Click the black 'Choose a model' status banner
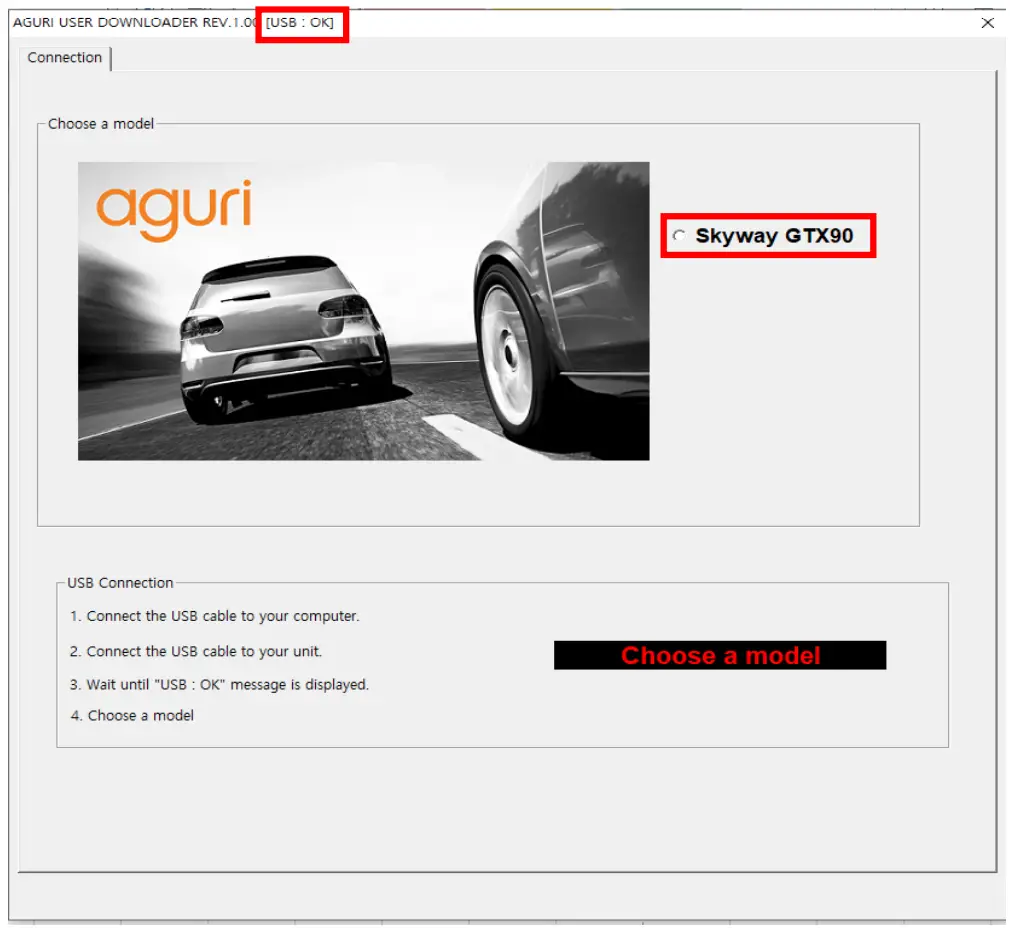 [x=719, y=655]
